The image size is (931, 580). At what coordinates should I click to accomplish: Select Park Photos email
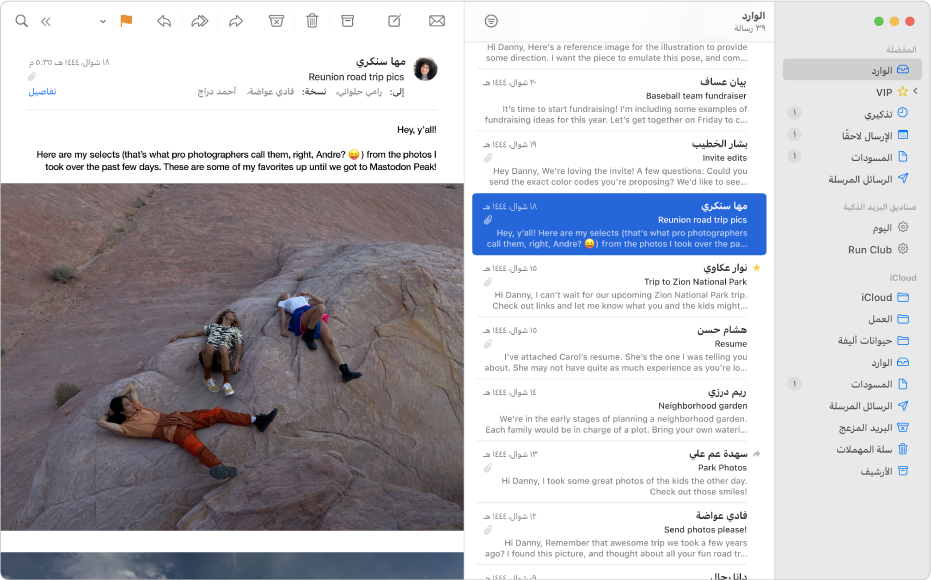619,473
